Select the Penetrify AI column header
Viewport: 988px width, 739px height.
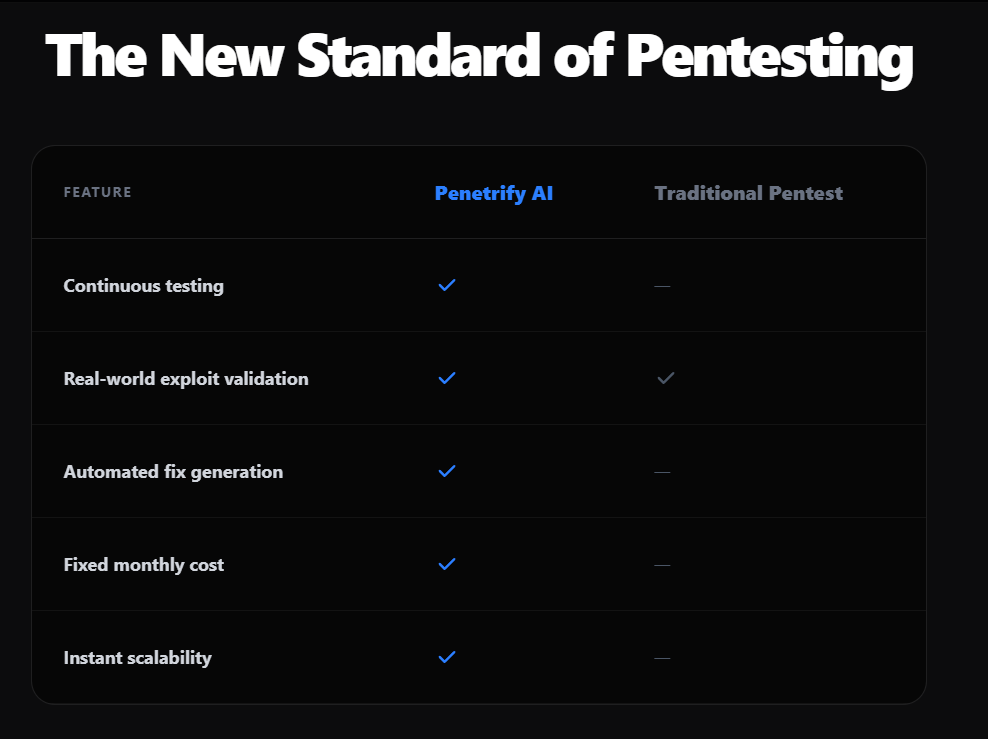(x=494, y=193)
